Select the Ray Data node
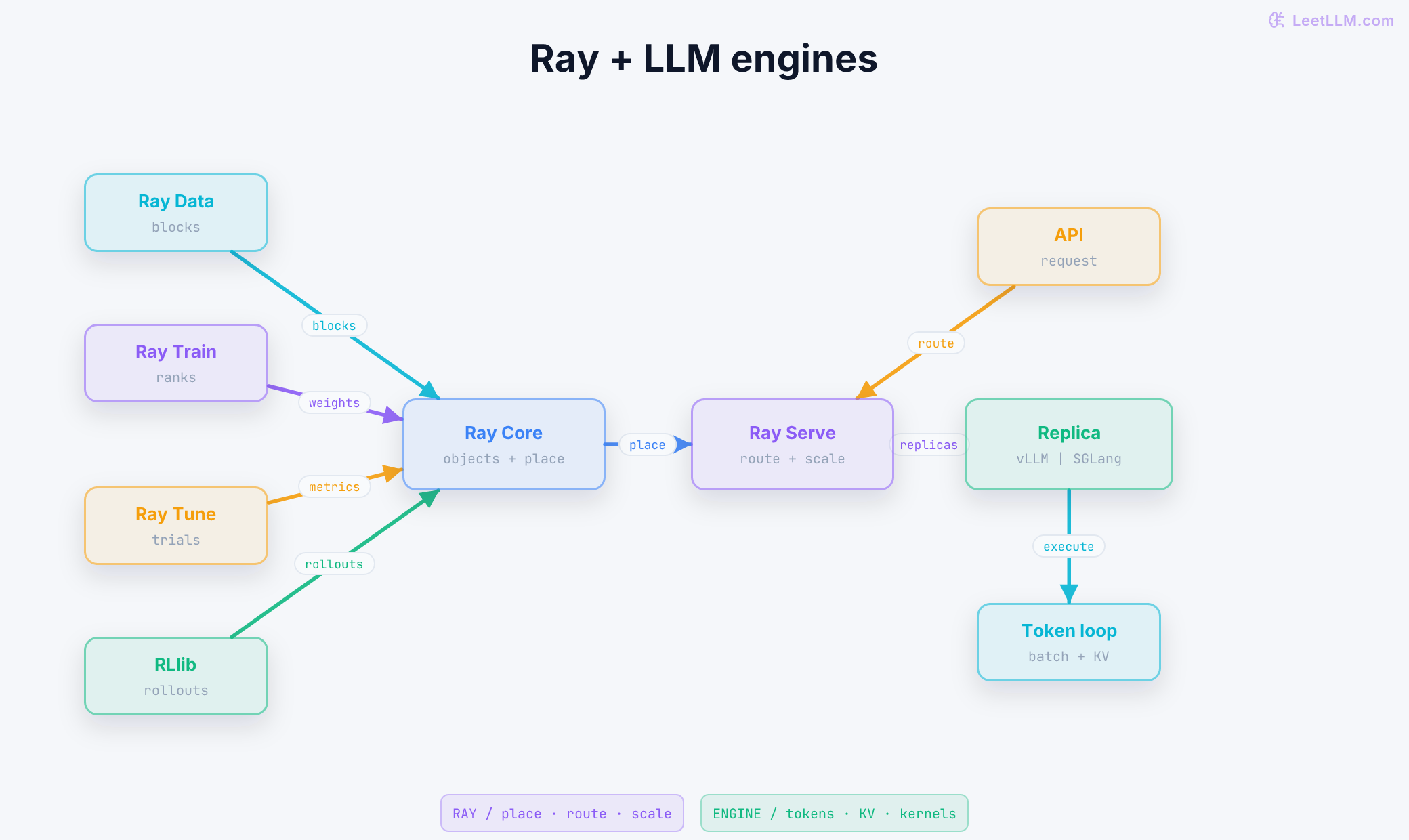1409x840 pixels. [x=176, y=213]
